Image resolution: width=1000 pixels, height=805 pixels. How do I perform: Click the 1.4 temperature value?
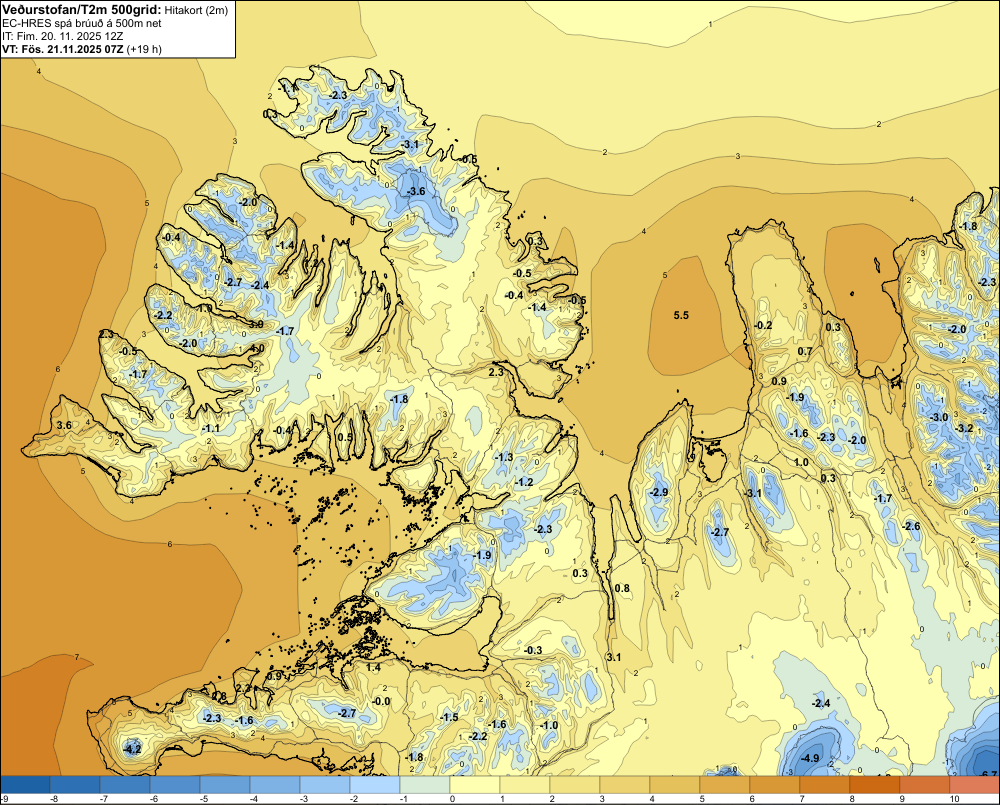click(x=373, y=667)
